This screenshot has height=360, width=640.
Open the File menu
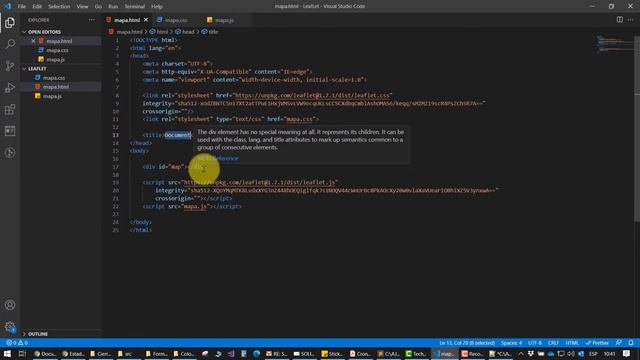pyautogui.click(x=22, y=7)
